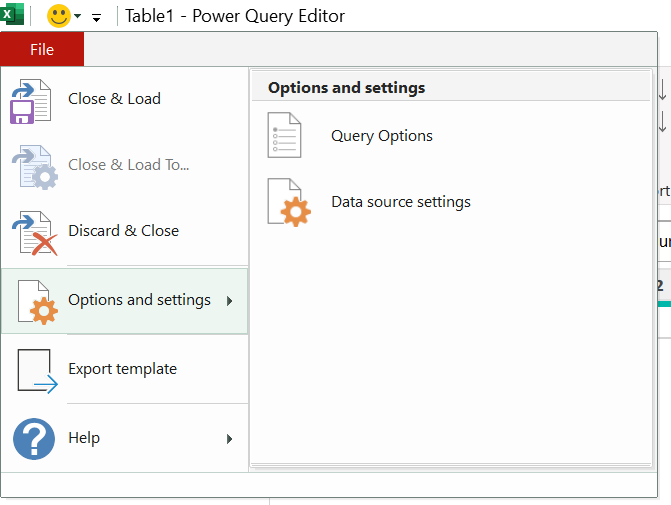Expand the Help submenu arrow
Viewport: 671px width, 505px height.
pos(230,438)
